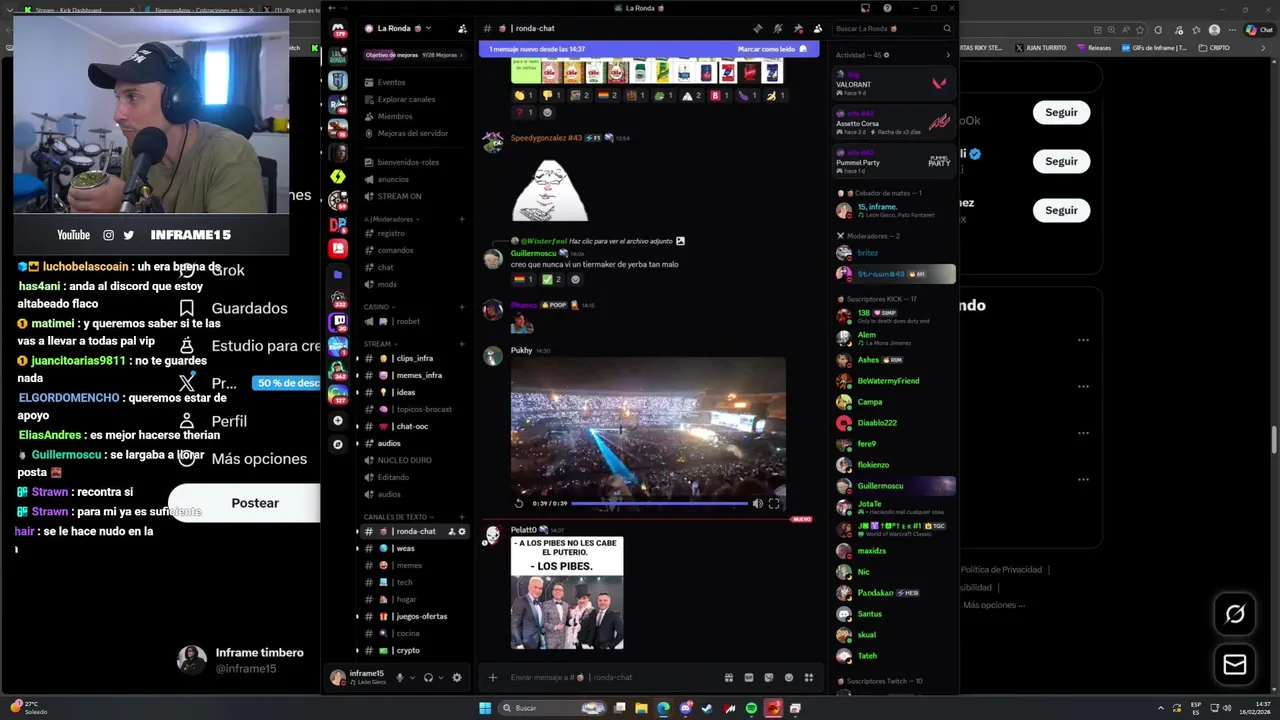Screen dimensions: 1280x720
Task: Open apps icon in message box
Action: [809, 677]
